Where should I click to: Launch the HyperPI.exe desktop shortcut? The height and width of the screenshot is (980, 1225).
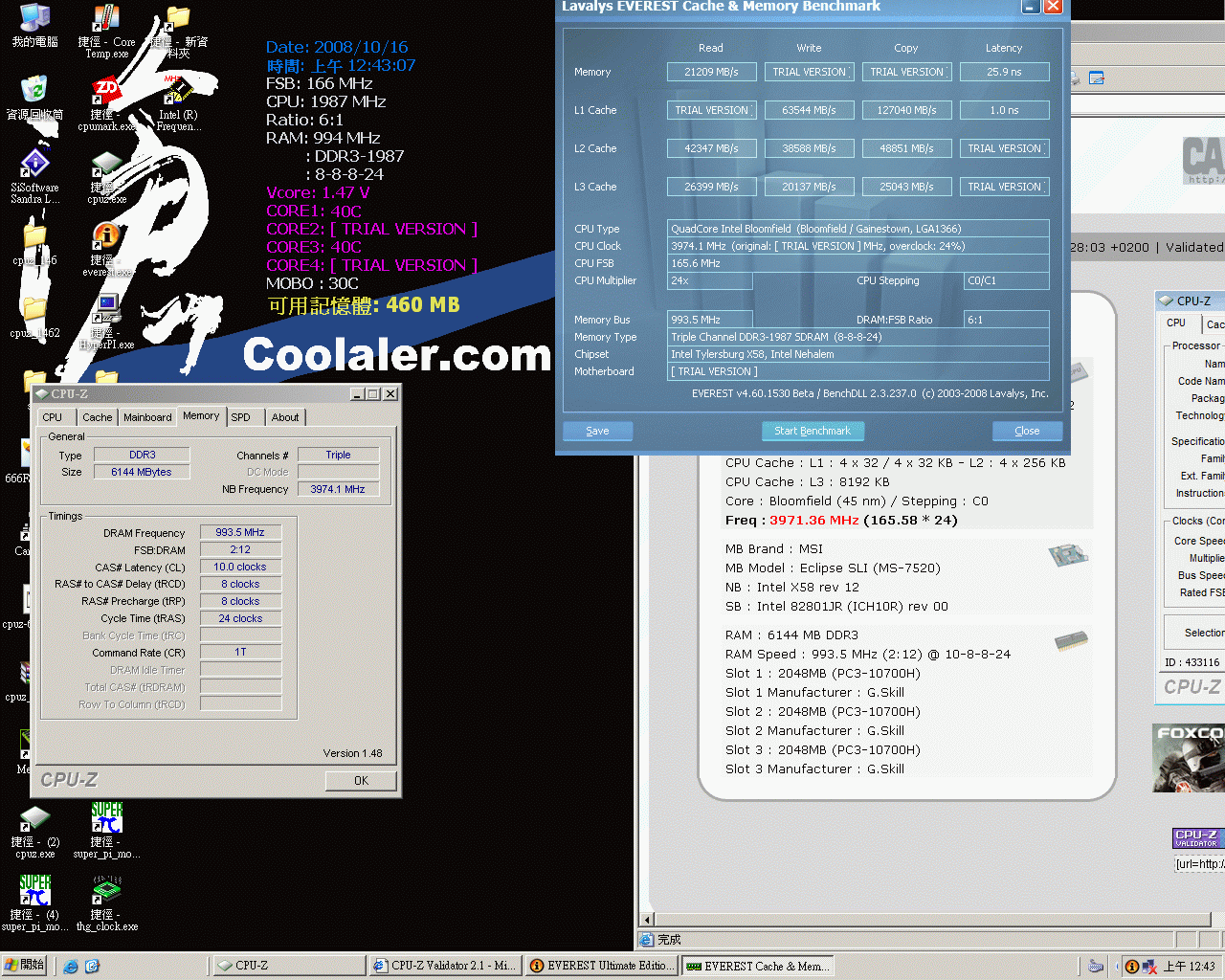point(106,323)
